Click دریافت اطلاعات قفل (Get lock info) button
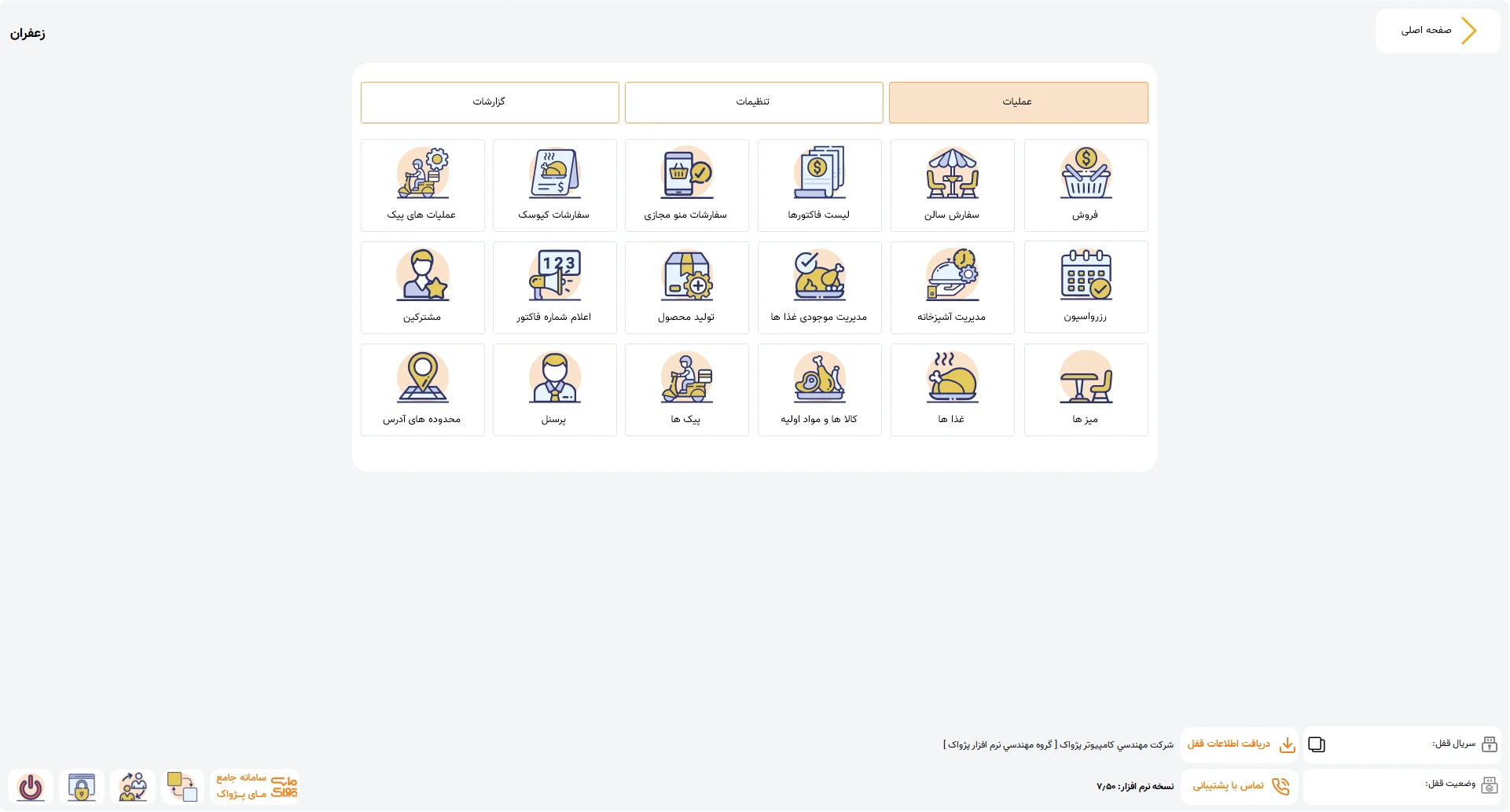This screenshot has height=812, width=1510. [x=1240, y=744]
